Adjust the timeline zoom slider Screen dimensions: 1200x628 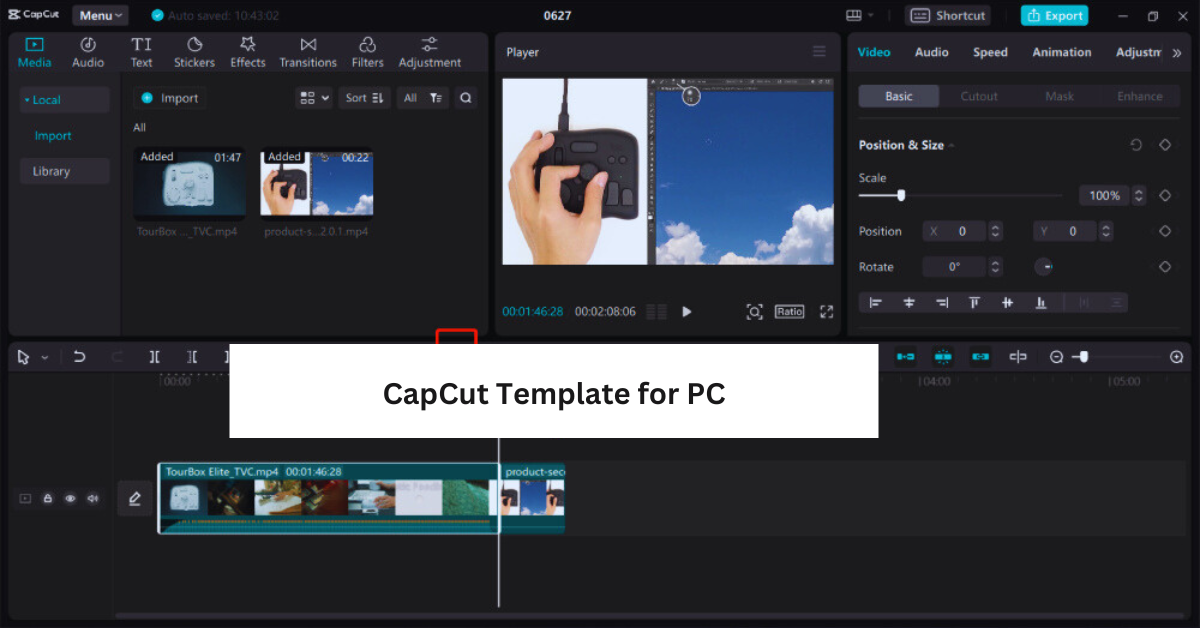pos(1082,357)
